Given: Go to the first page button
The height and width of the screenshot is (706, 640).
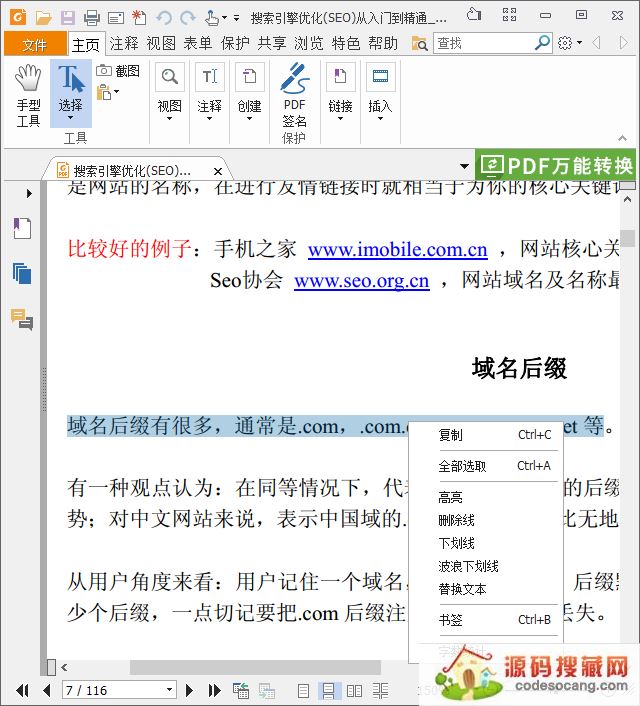Looking at the screenshot, I should tap(22, 690).
